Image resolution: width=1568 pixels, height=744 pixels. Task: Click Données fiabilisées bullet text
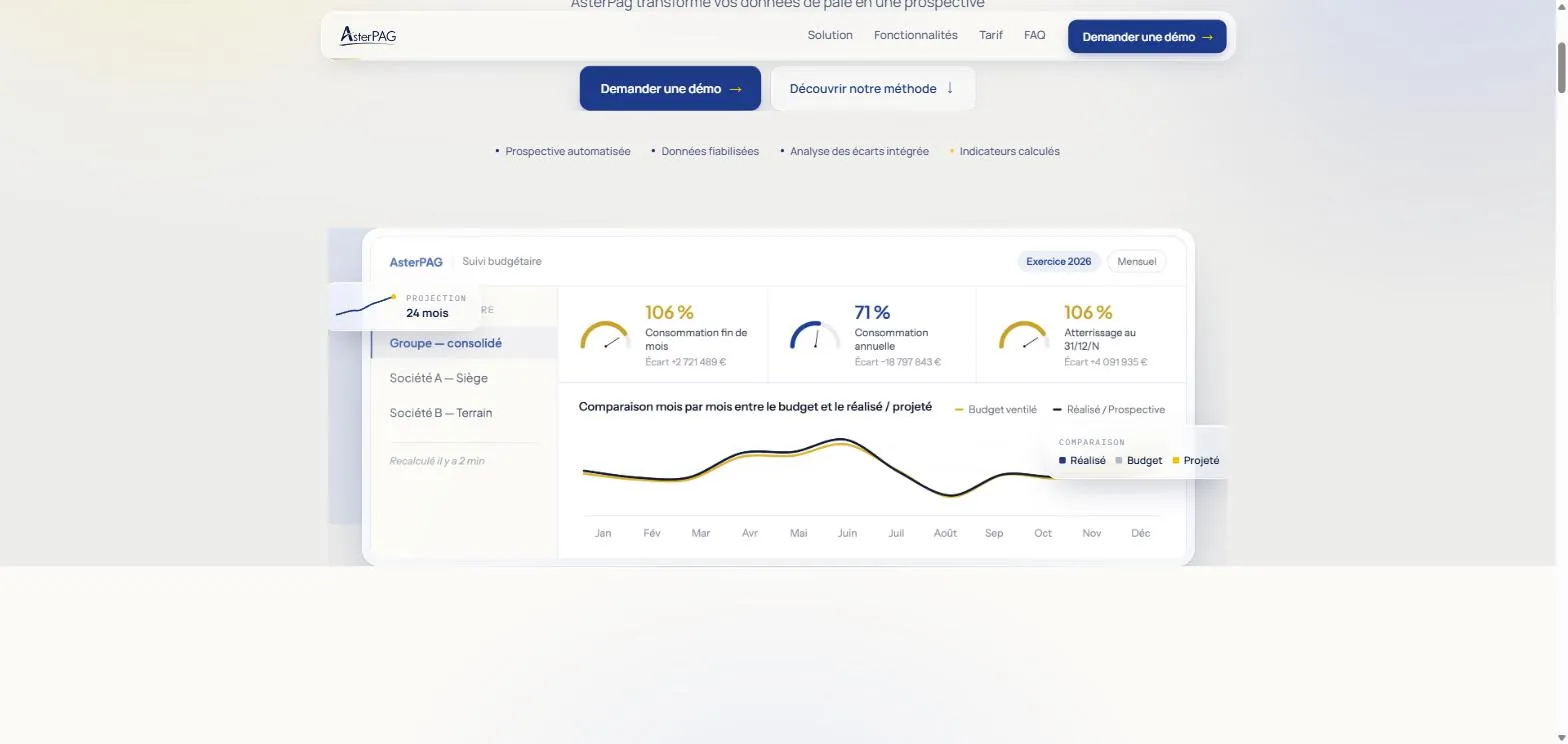(x=710, y=151)
